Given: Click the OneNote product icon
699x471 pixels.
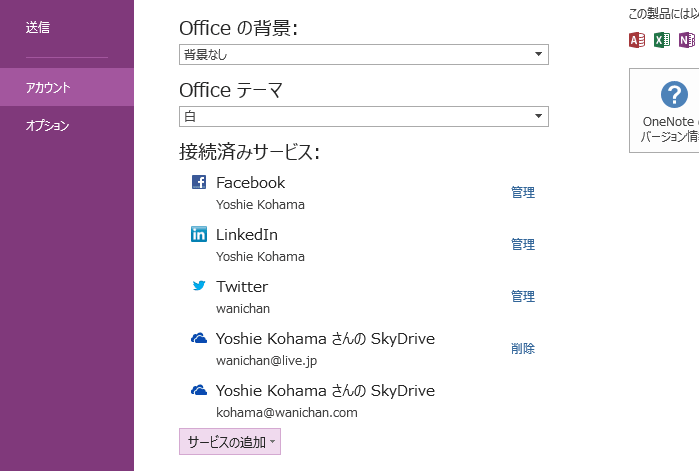Looking at the screenshot, I should pos(687,40).
